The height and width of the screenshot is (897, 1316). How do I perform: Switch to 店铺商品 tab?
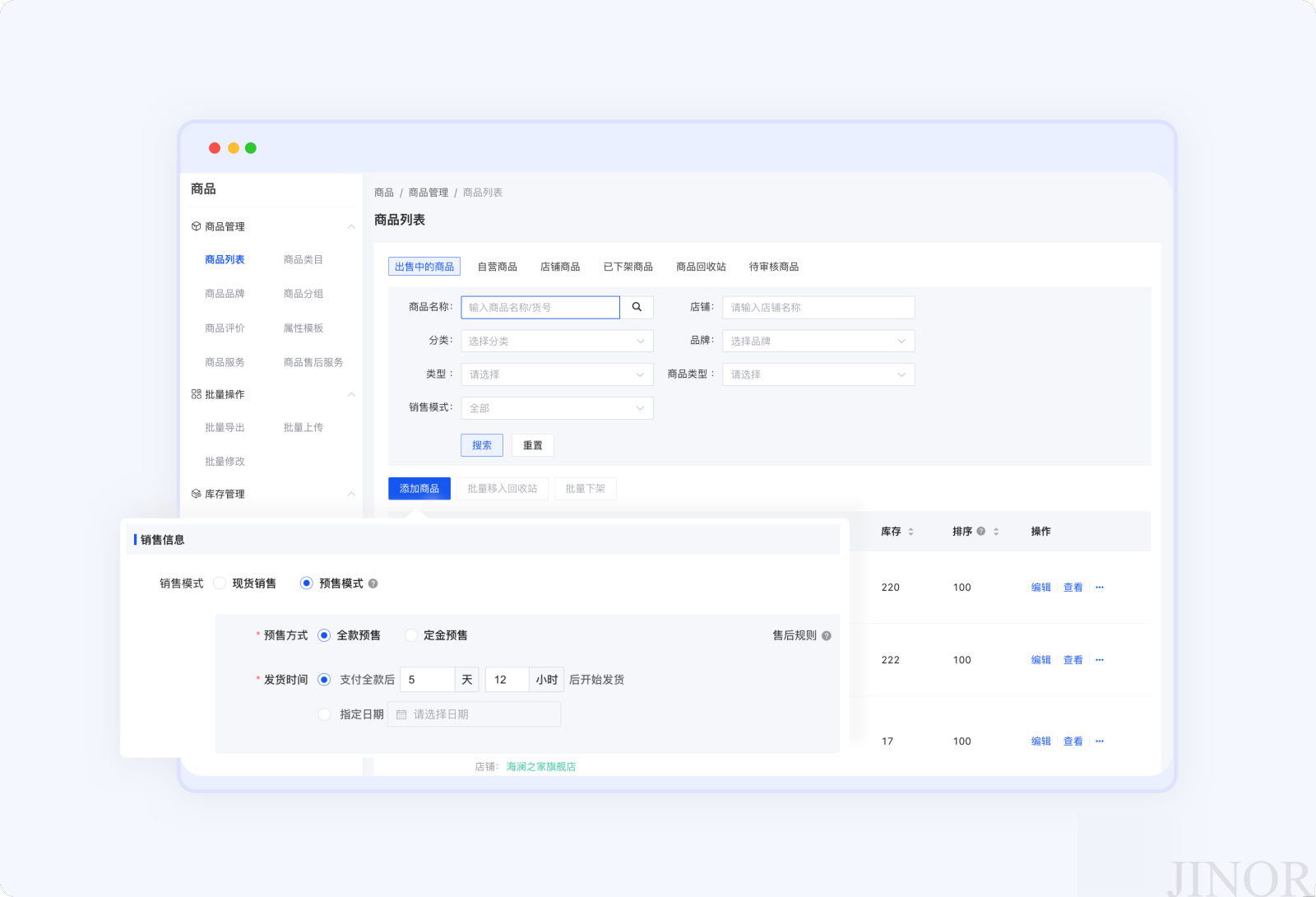560,267
